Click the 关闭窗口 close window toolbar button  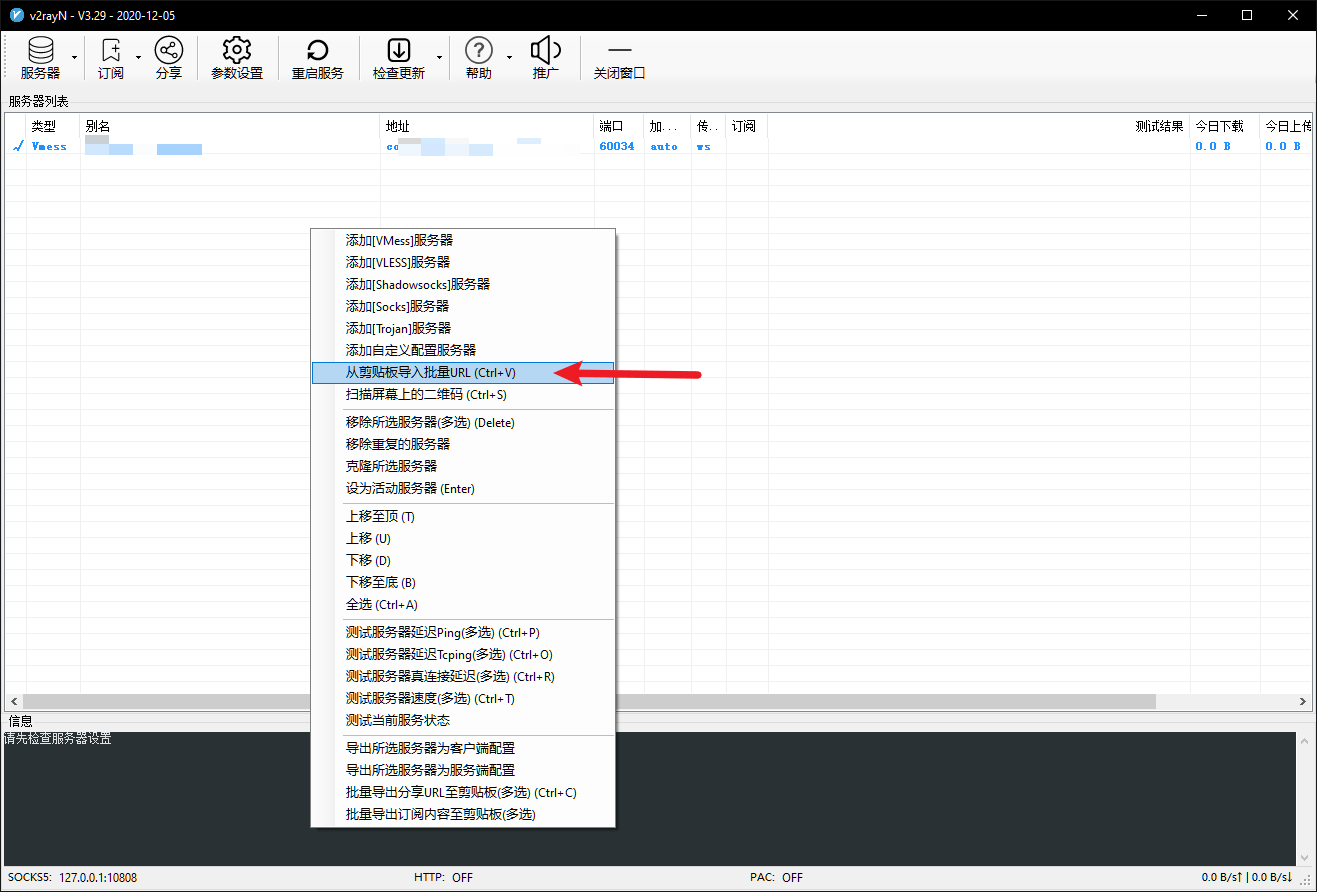coord(620,58)
